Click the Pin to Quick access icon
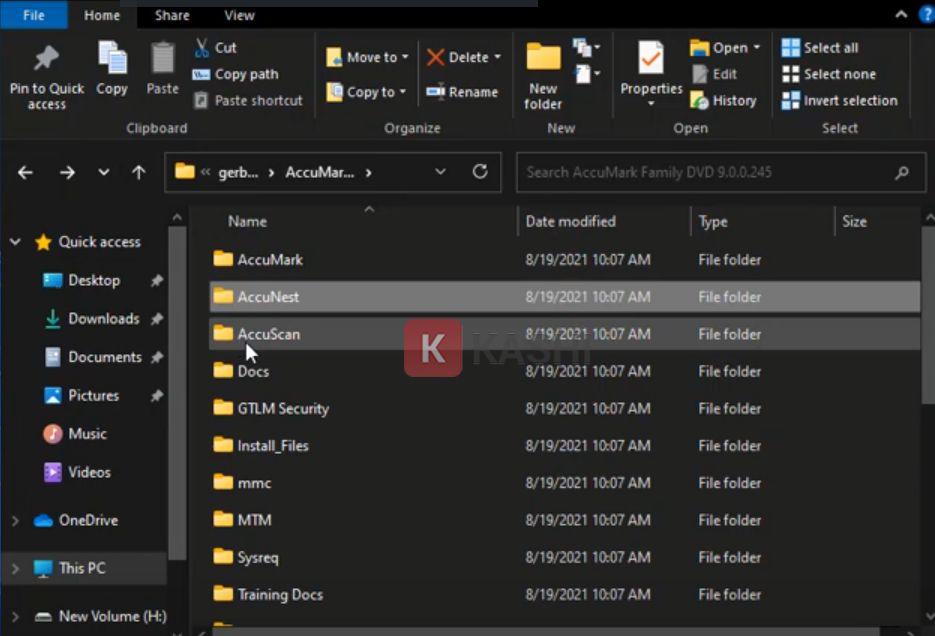 (x=46, y=60)
